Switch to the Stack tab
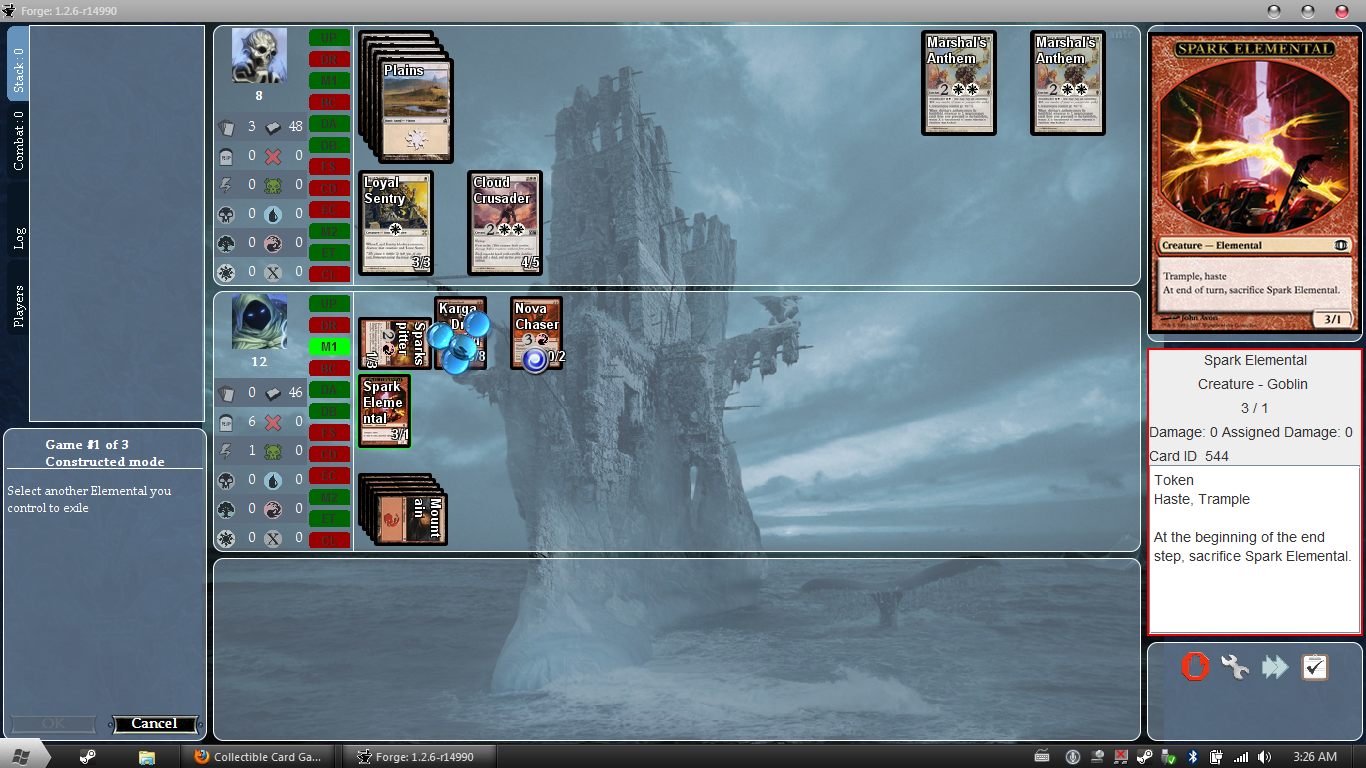 18,64
